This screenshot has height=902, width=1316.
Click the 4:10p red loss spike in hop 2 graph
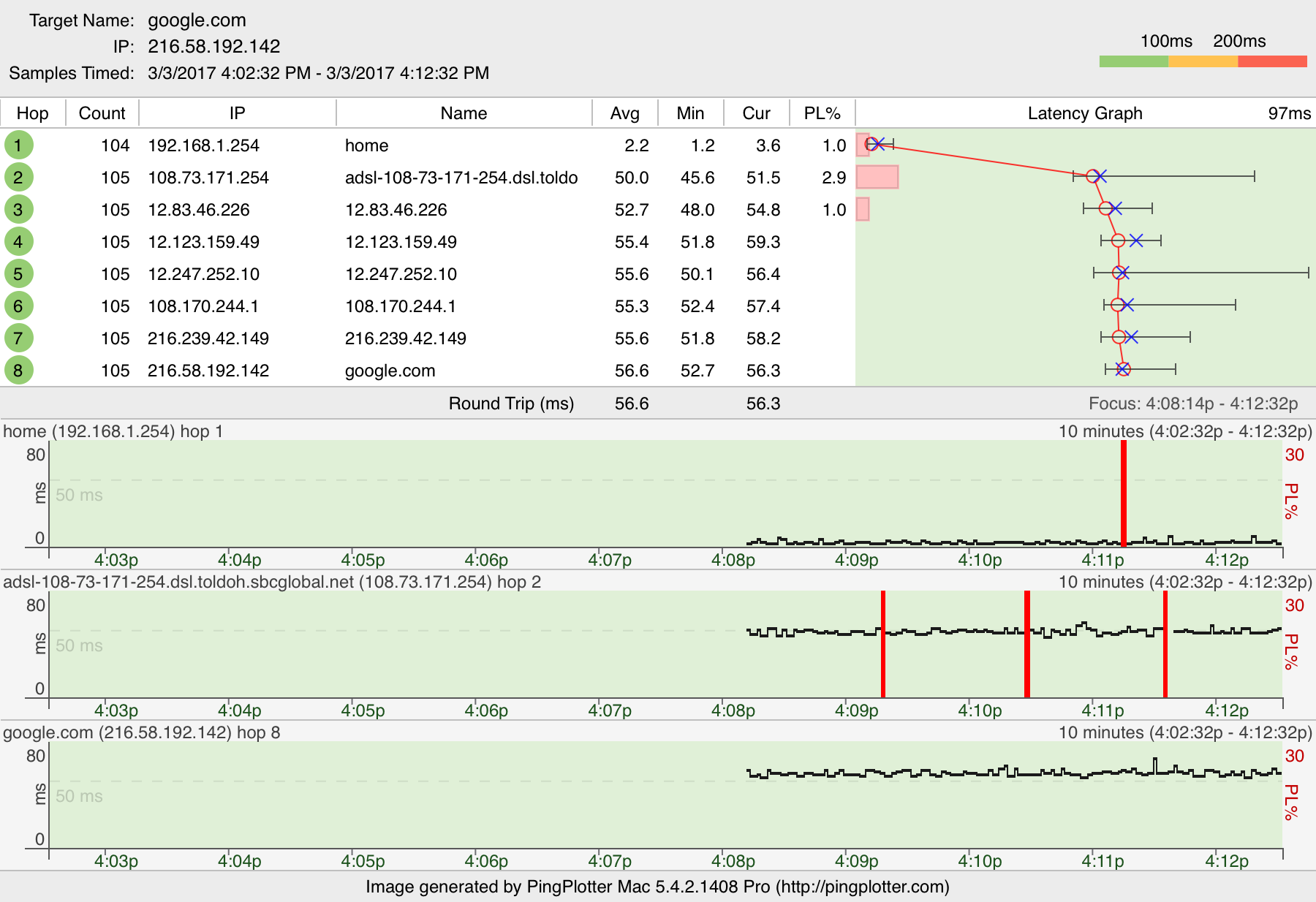[1027, 643]
